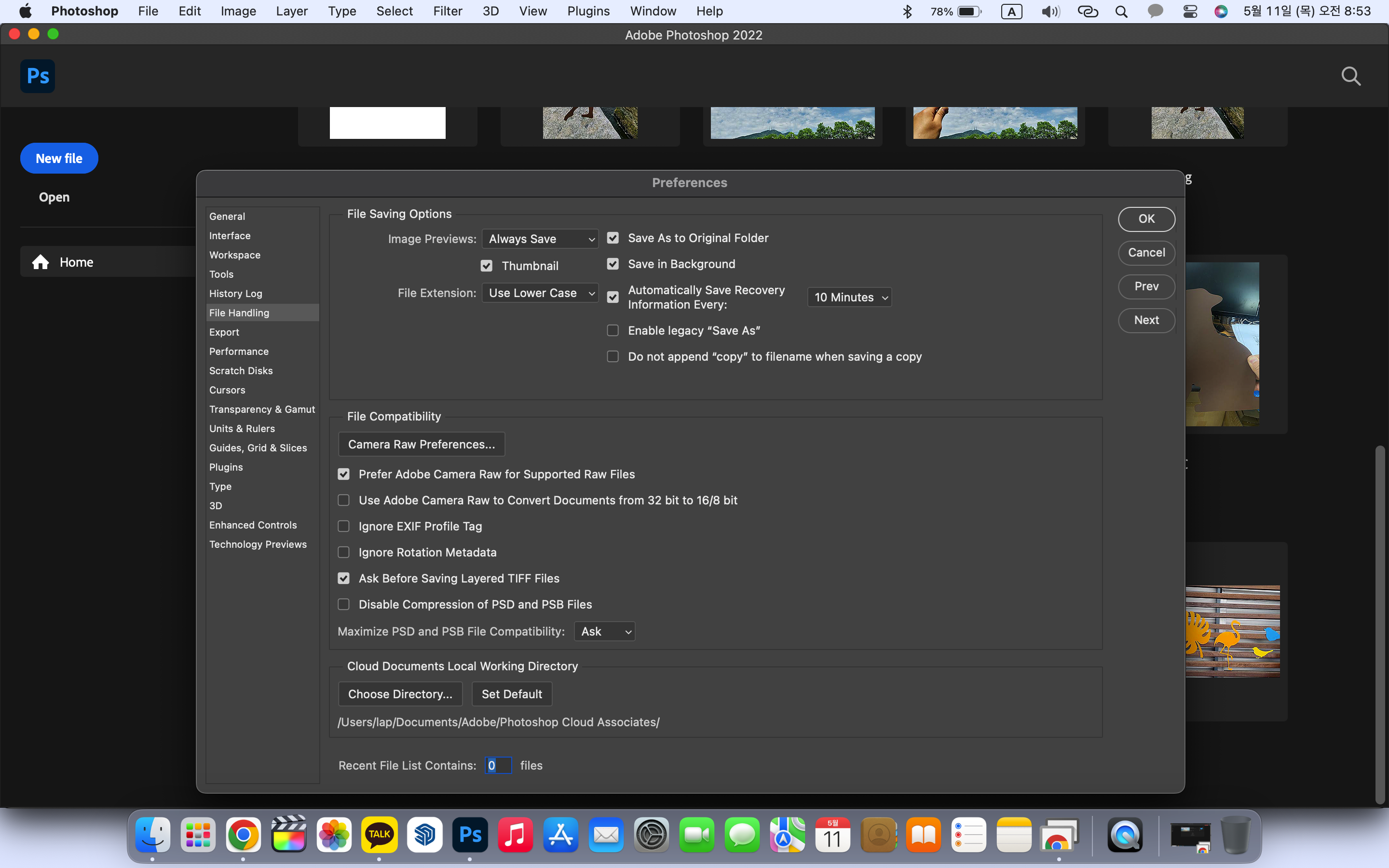Open Maximize PSD Compatibility Ask dropdown
The width and height of the screenshot is (1389, 868).
pyautogui.click(x=604, y=632)
